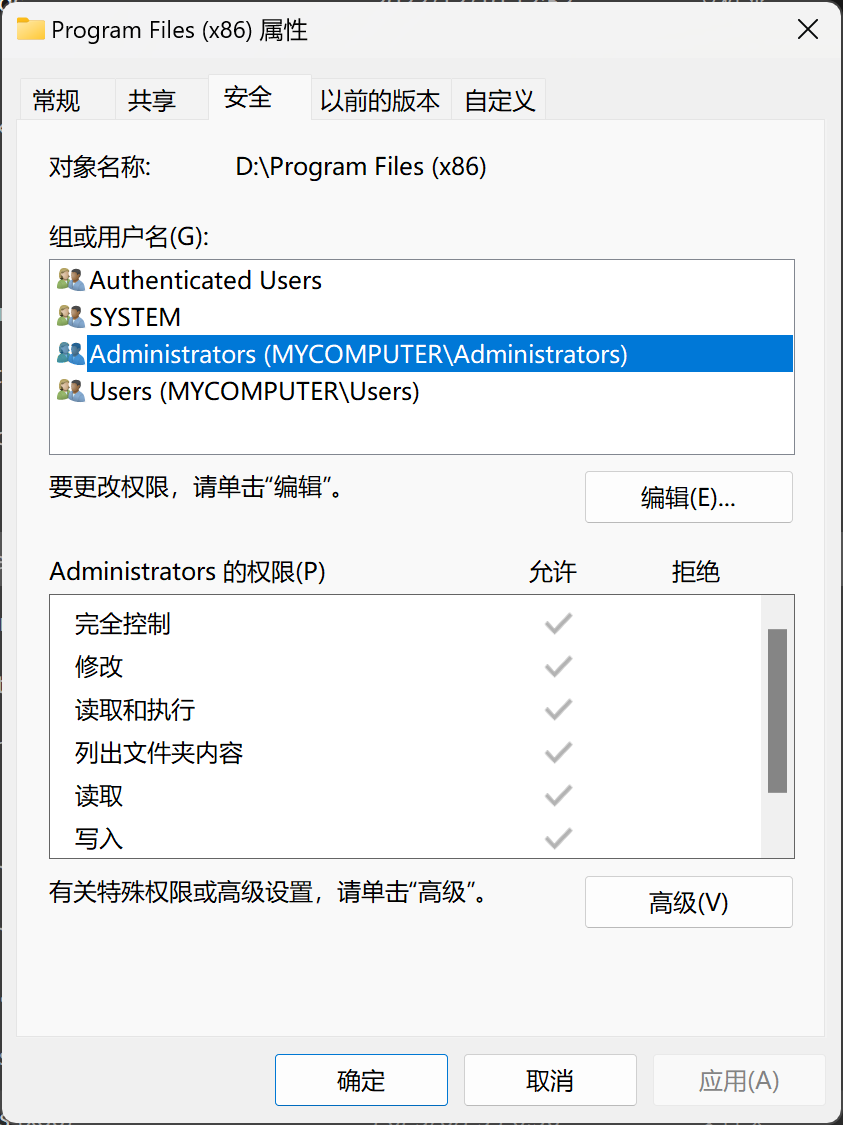Select SYSTEM in the group list

(134, 317)
